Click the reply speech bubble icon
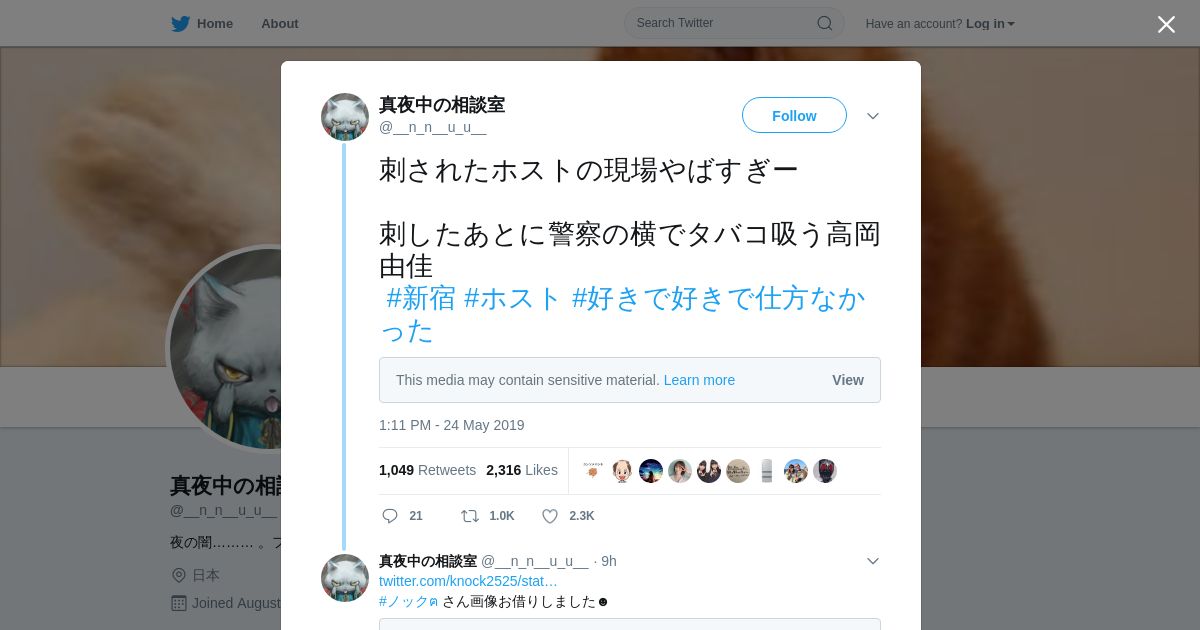The width and height of the screenshot is (1200, 630). pyautogui.click(x=390, y=516)
